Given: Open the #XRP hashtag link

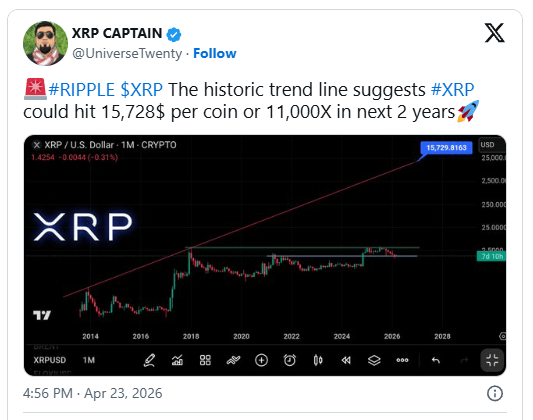Looking at the screenshot, I should pyautogui.click(x=452, y=90).
